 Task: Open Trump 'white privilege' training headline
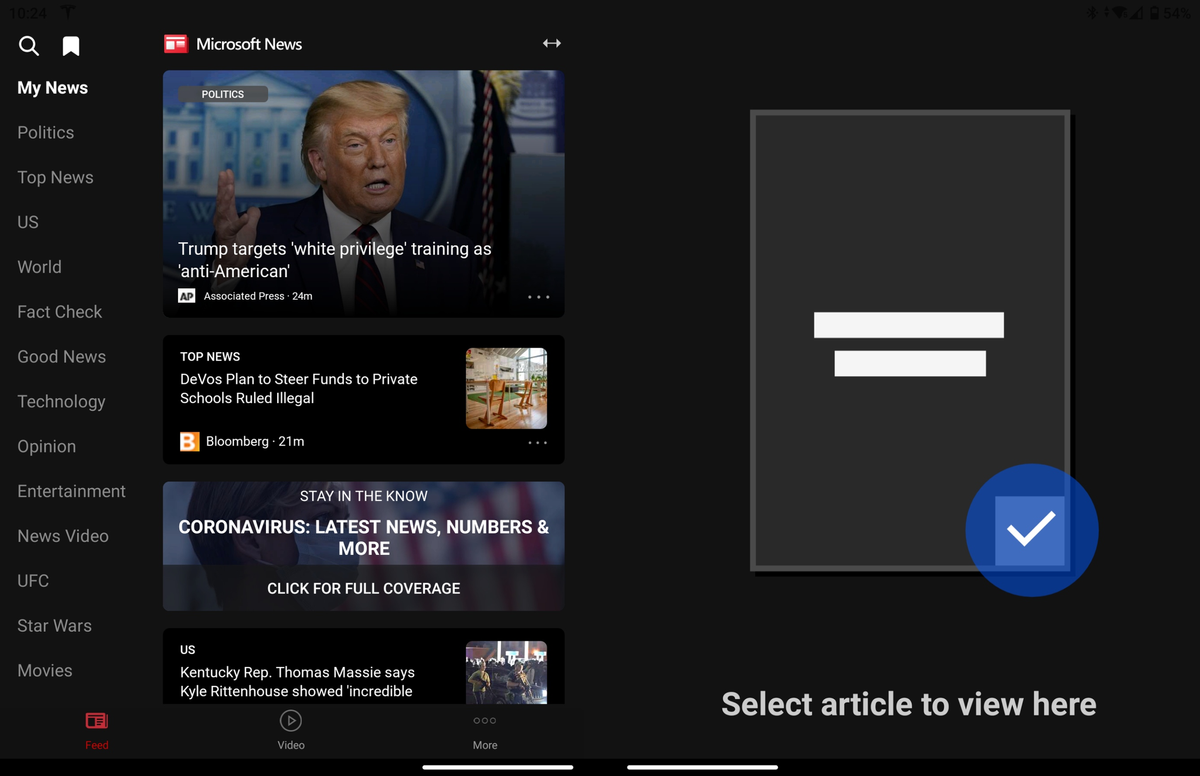click(x=335, y=260)
